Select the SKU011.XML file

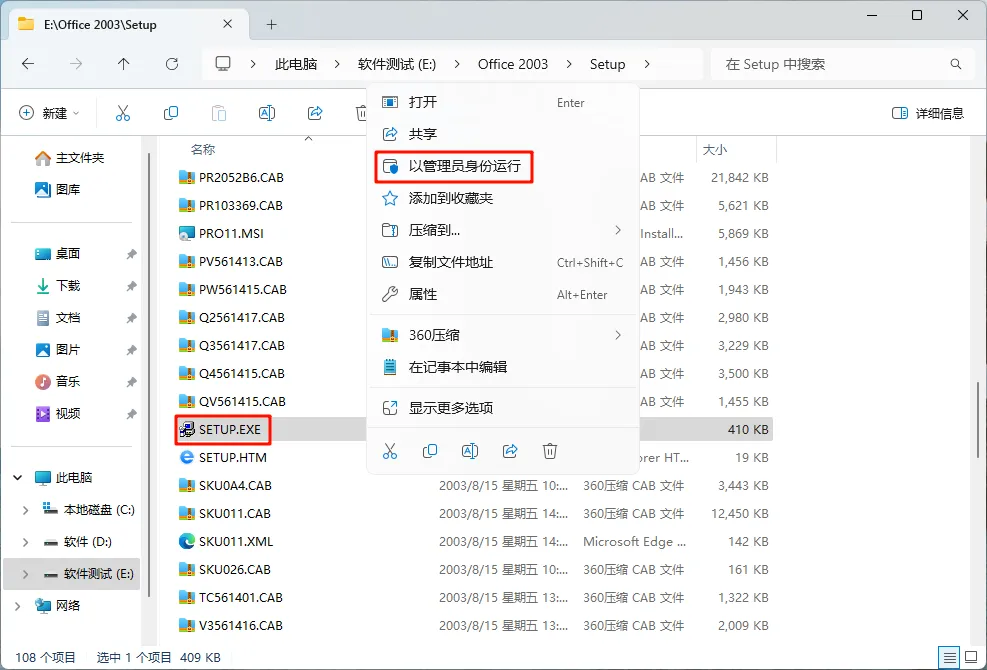[235, 542]
